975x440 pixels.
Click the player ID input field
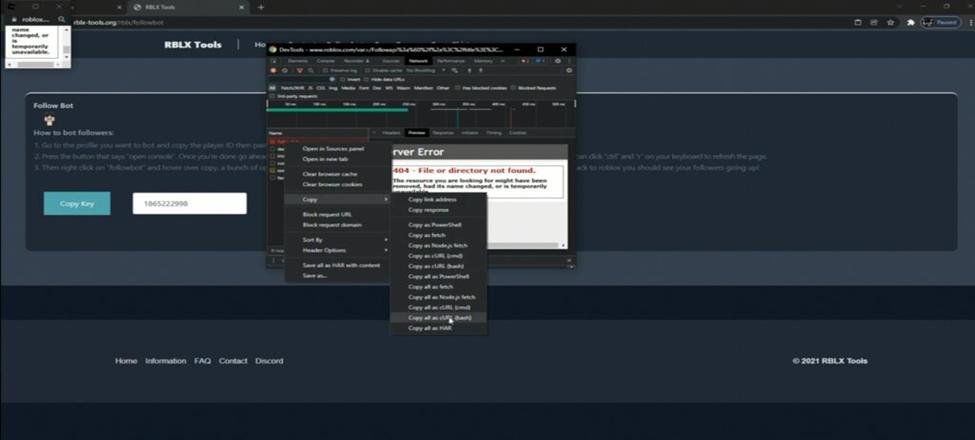click(x=189, y=203)
